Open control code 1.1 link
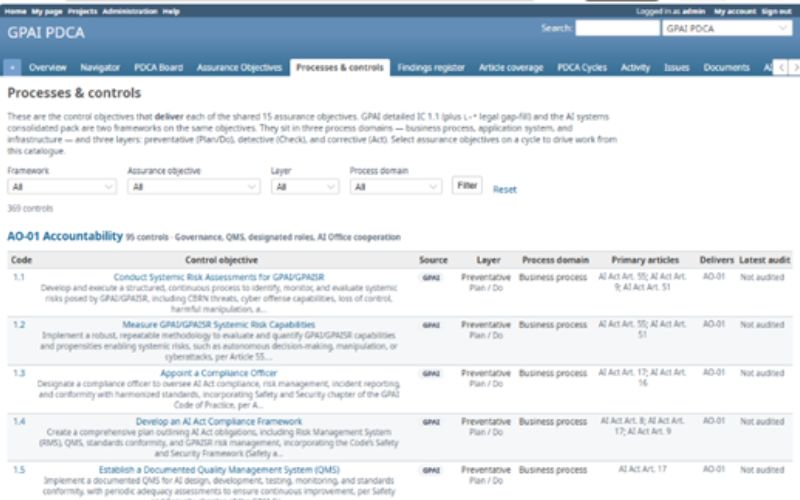The height and width of the screenshot is (500, 800). pyautogui.click(x=18, y=277)
